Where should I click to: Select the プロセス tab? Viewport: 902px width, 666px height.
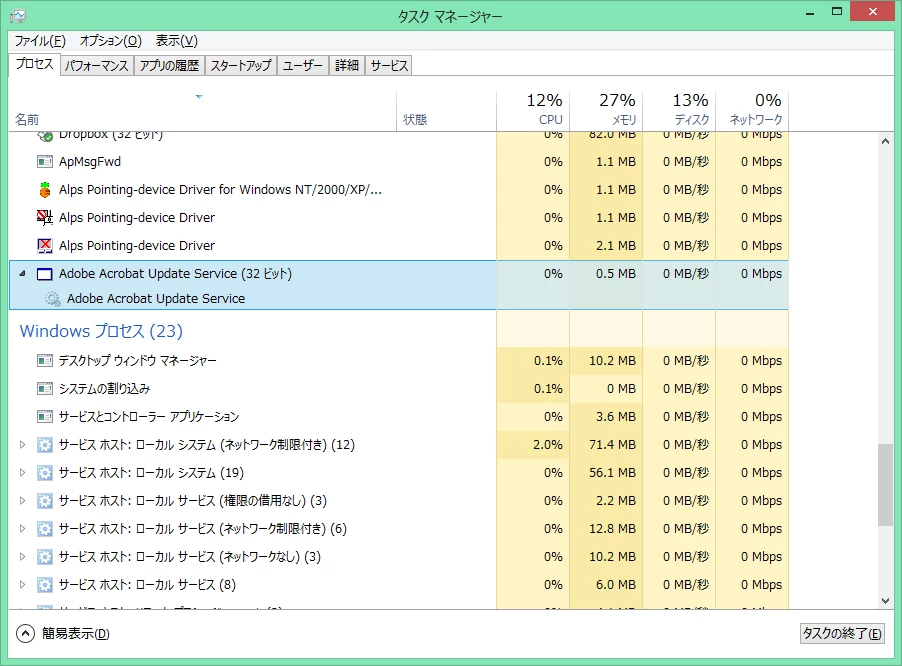[35, 64]
